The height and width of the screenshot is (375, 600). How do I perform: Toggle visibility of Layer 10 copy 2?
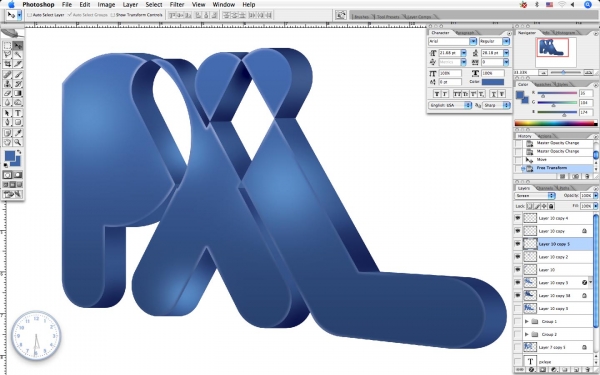[x=518, y=257]
